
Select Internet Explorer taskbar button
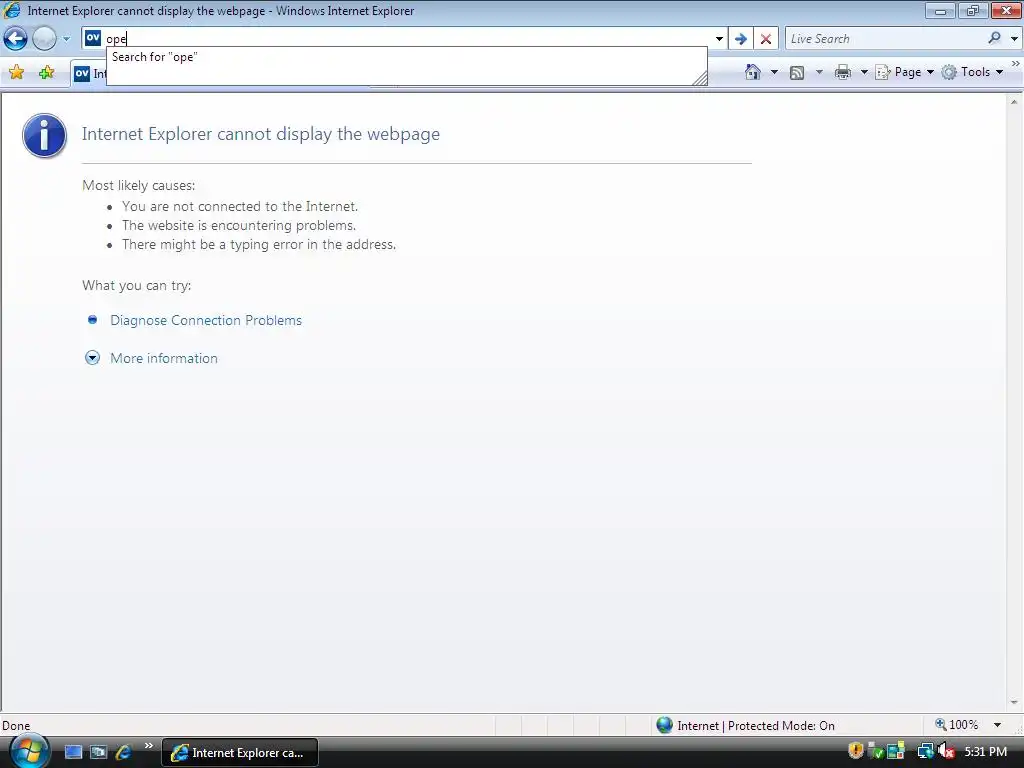click(x=240, y=752)
